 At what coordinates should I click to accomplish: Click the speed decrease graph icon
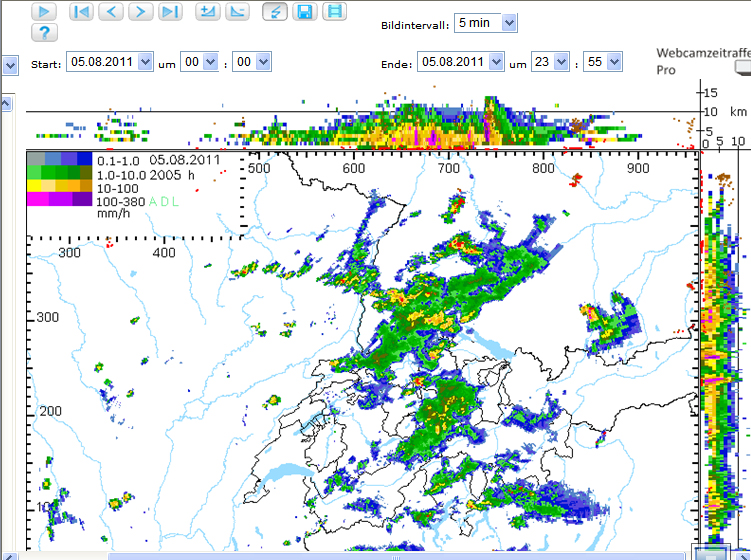[237, 11]
